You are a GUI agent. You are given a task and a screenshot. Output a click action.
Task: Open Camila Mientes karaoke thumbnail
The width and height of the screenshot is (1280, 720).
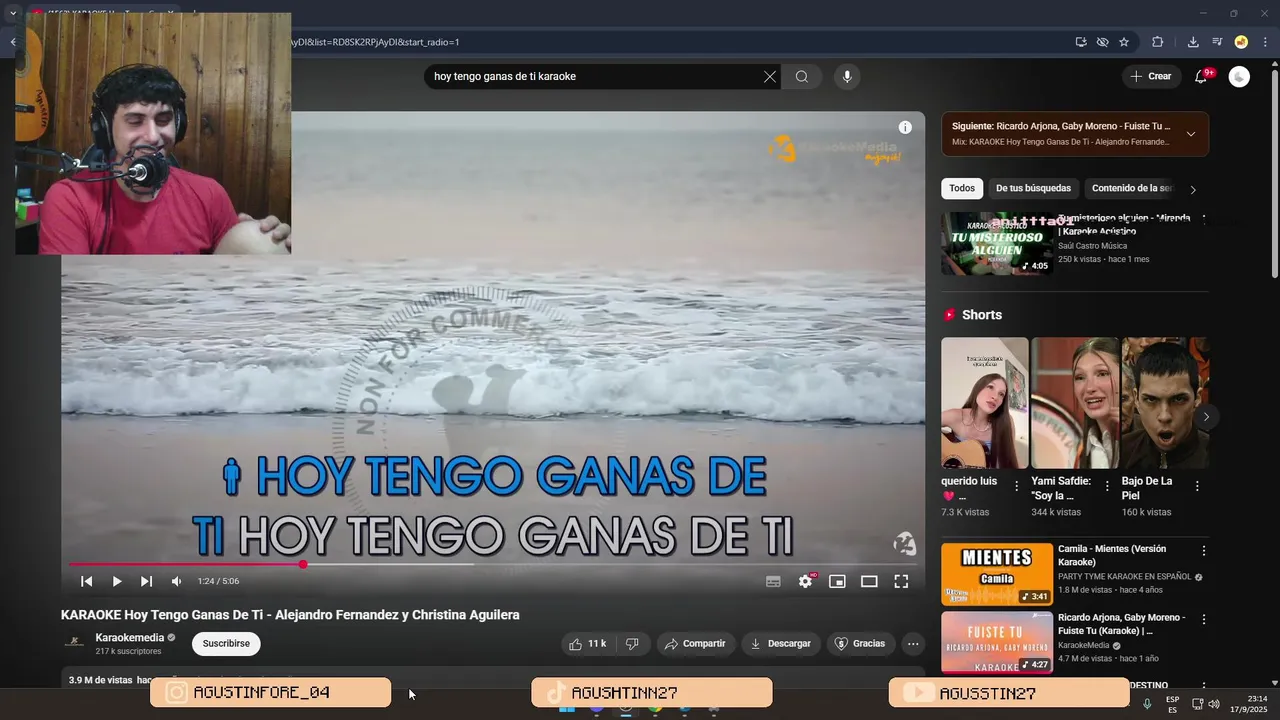click(x=997, y=574)
